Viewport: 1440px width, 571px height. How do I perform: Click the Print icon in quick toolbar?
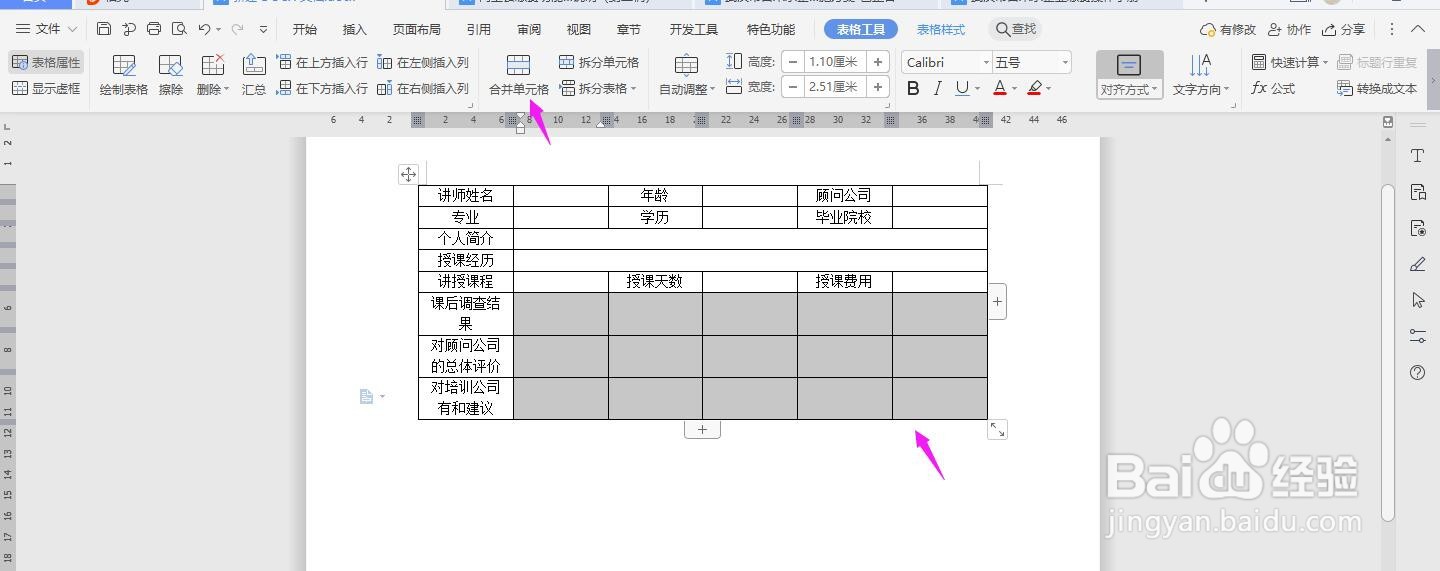[x=154, y=29]
